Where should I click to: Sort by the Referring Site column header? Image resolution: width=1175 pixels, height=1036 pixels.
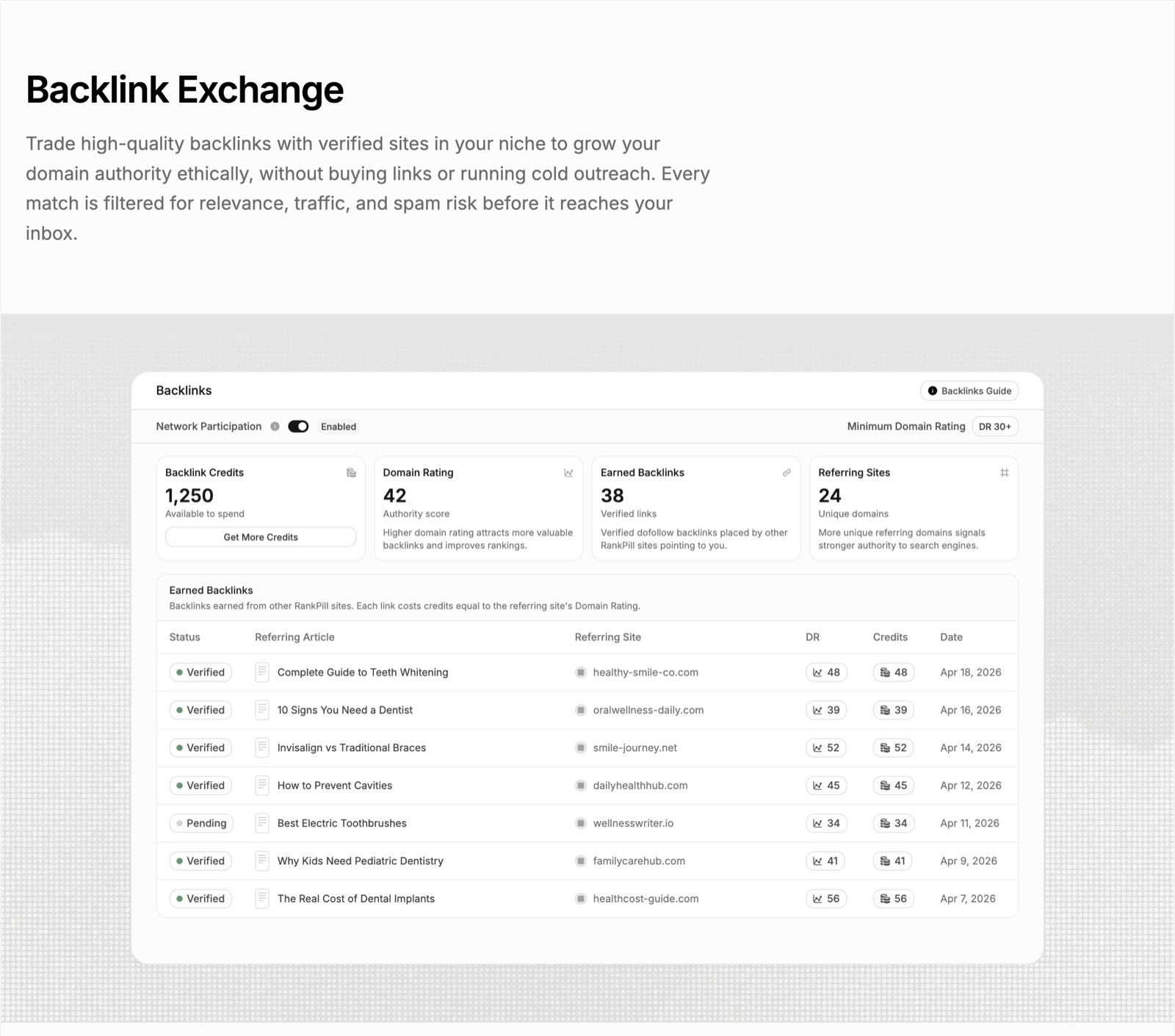click(607, 637)
